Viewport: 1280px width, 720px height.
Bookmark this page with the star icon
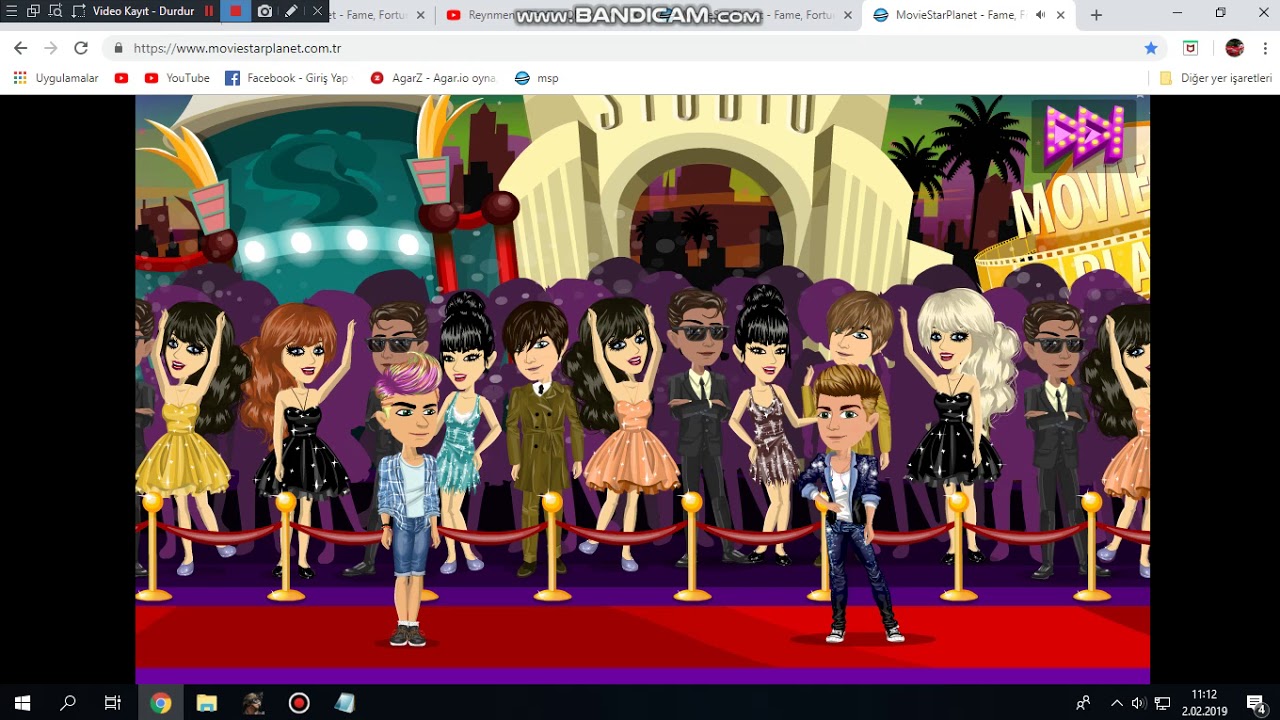click(1151, 48)
